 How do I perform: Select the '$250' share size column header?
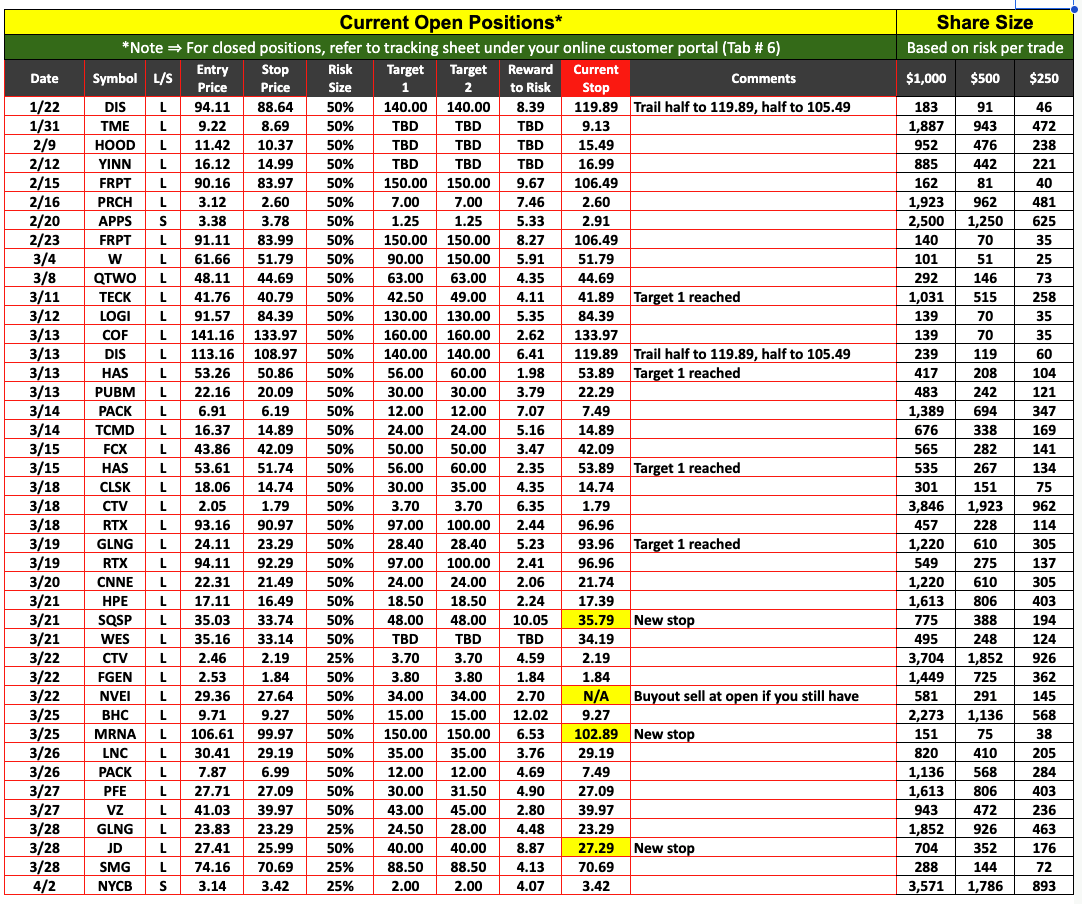point(1045,78)
